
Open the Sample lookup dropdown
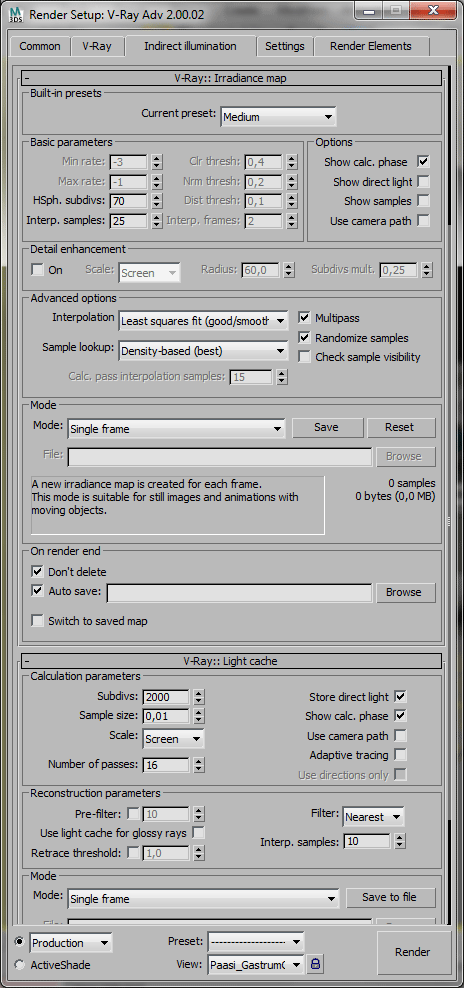click(203, 350)
